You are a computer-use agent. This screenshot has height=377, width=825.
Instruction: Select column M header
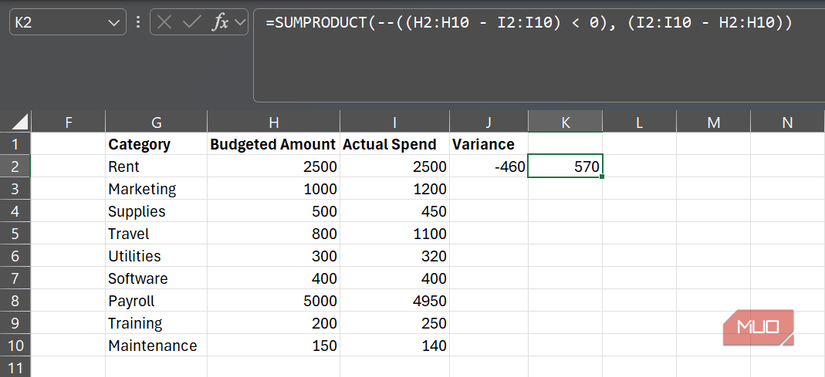tap(713, 122)
